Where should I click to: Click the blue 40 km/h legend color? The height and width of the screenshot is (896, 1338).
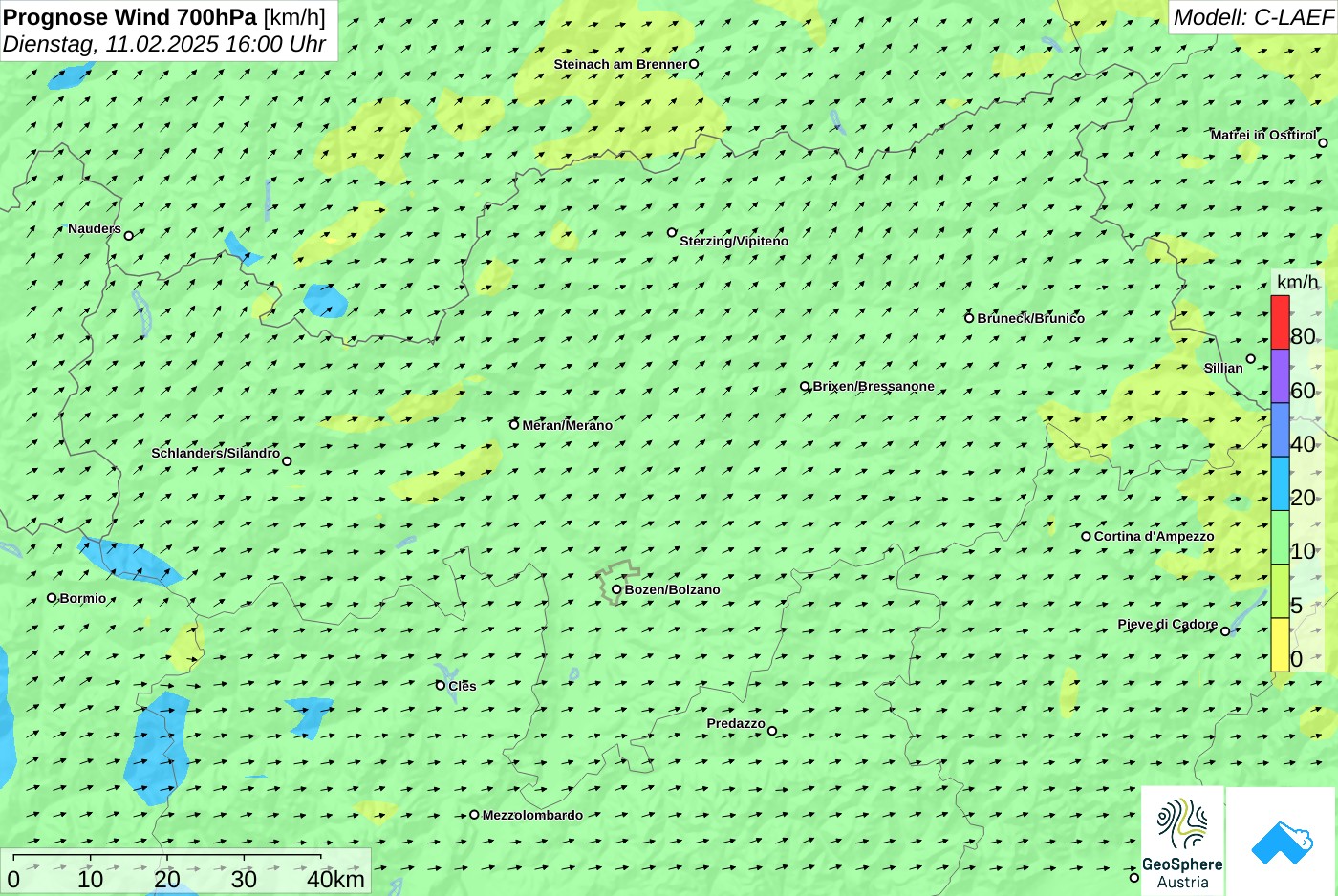[x=1280, y=430]
